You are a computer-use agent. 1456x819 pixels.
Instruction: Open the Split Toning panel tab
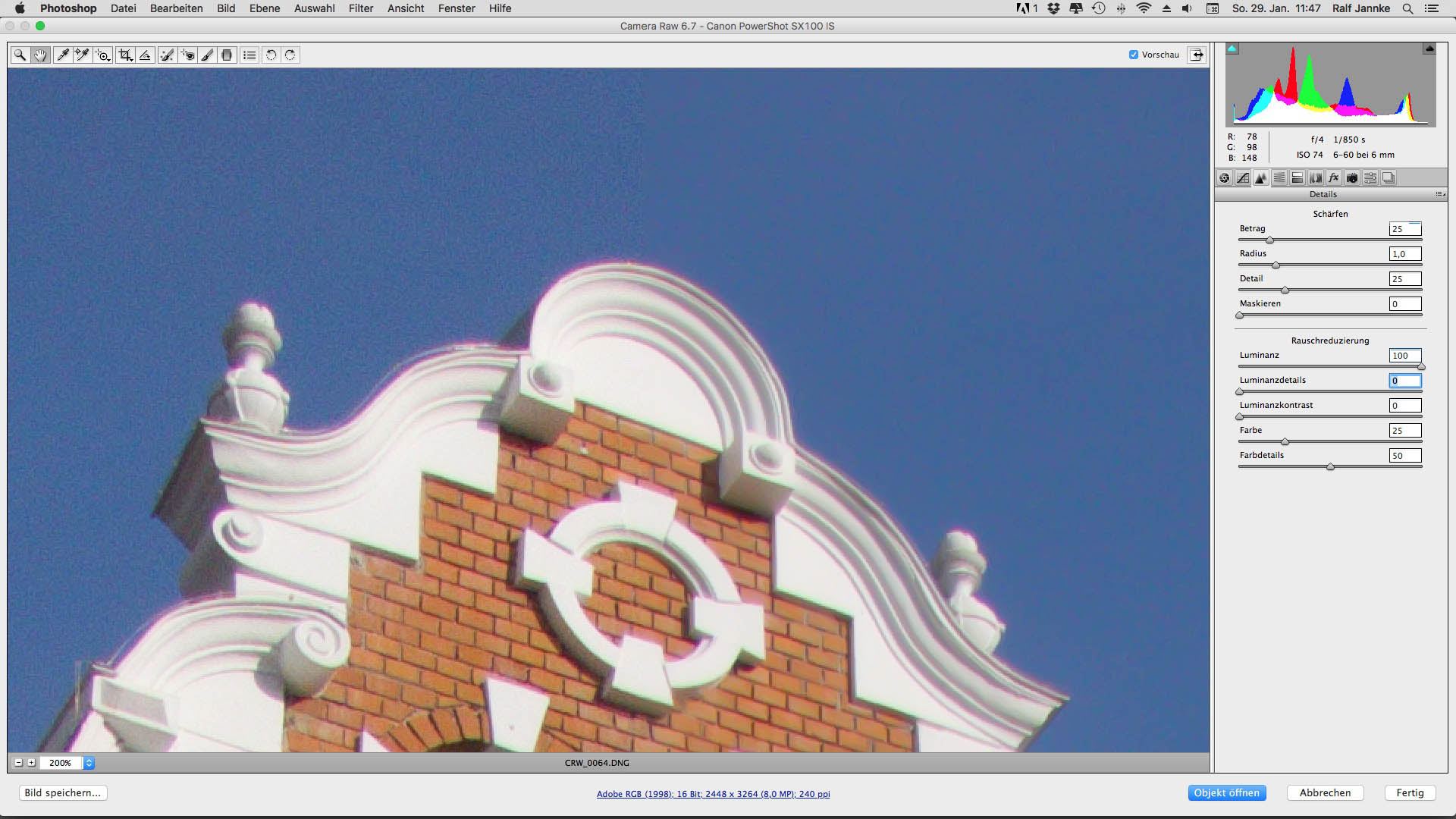tap(1298, 178)
